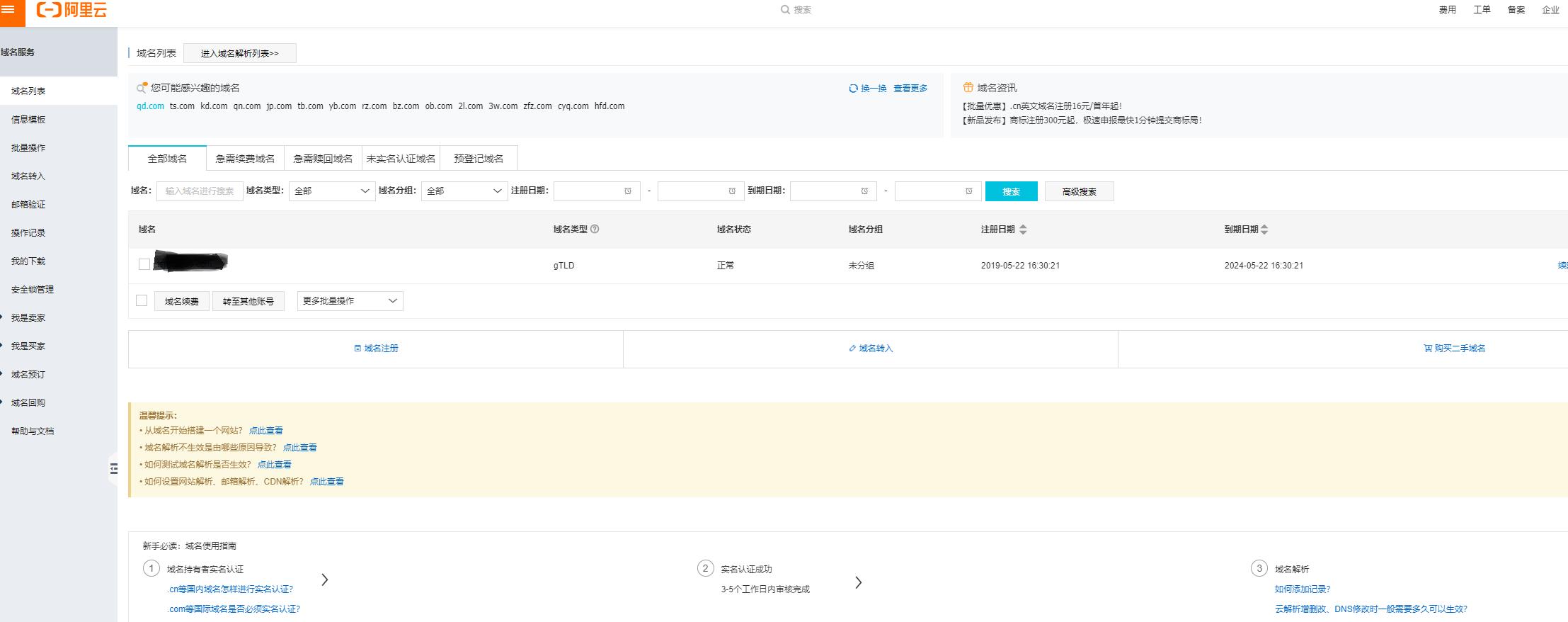The image size is (1568, 622).
Task: Tick the select-all checkbox beside 域名续费
Action: 142,300
